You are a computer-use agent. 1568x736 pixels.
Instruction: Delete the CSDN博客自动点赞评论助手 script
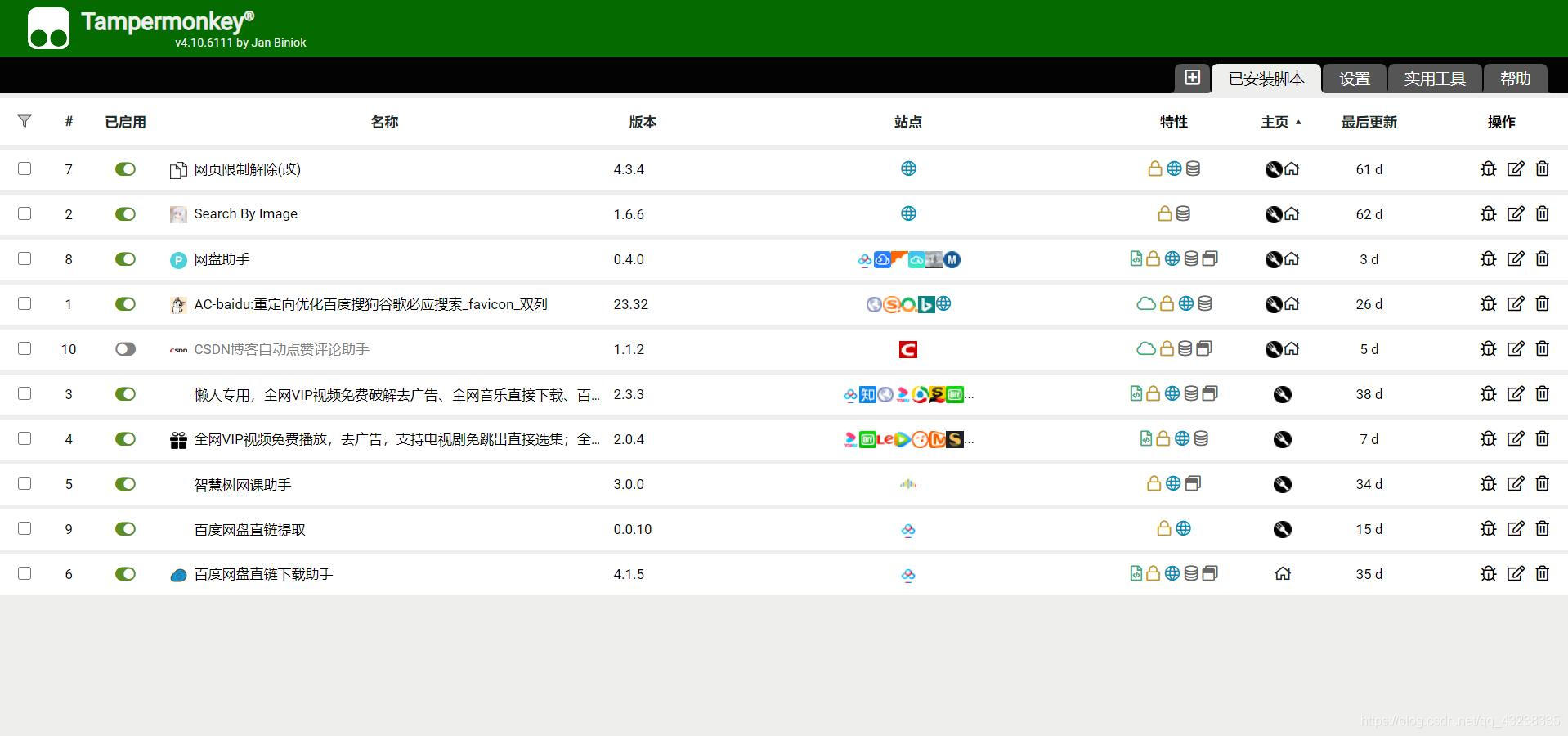1542,348
